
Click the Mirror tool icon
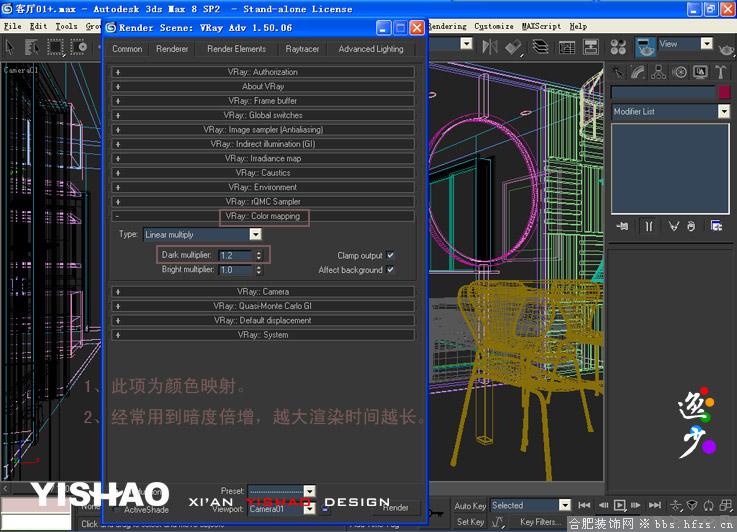[490, 47]
